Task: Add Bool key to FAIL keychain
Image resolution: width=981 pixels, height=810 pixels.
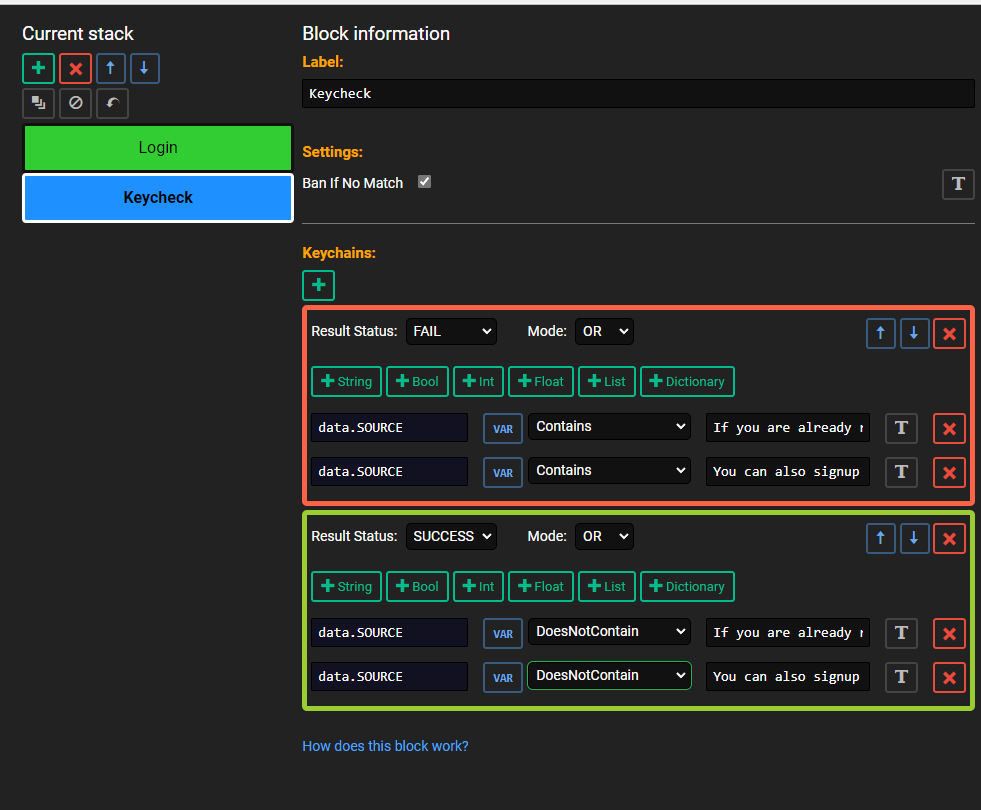Action: [417, 382]
